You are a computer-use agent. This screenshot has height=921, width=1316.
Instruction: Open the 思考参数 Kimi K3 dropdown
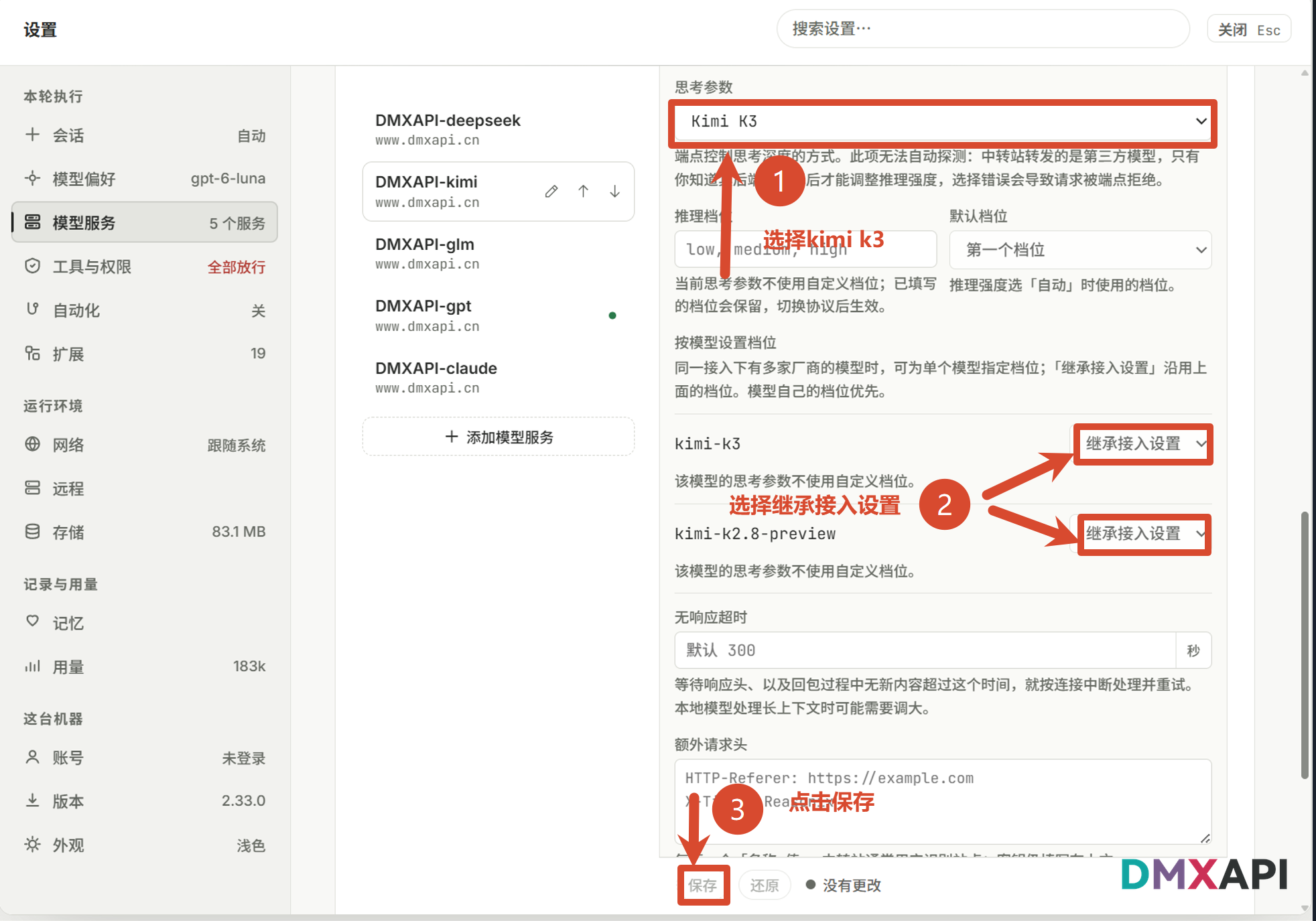(943, 121)
